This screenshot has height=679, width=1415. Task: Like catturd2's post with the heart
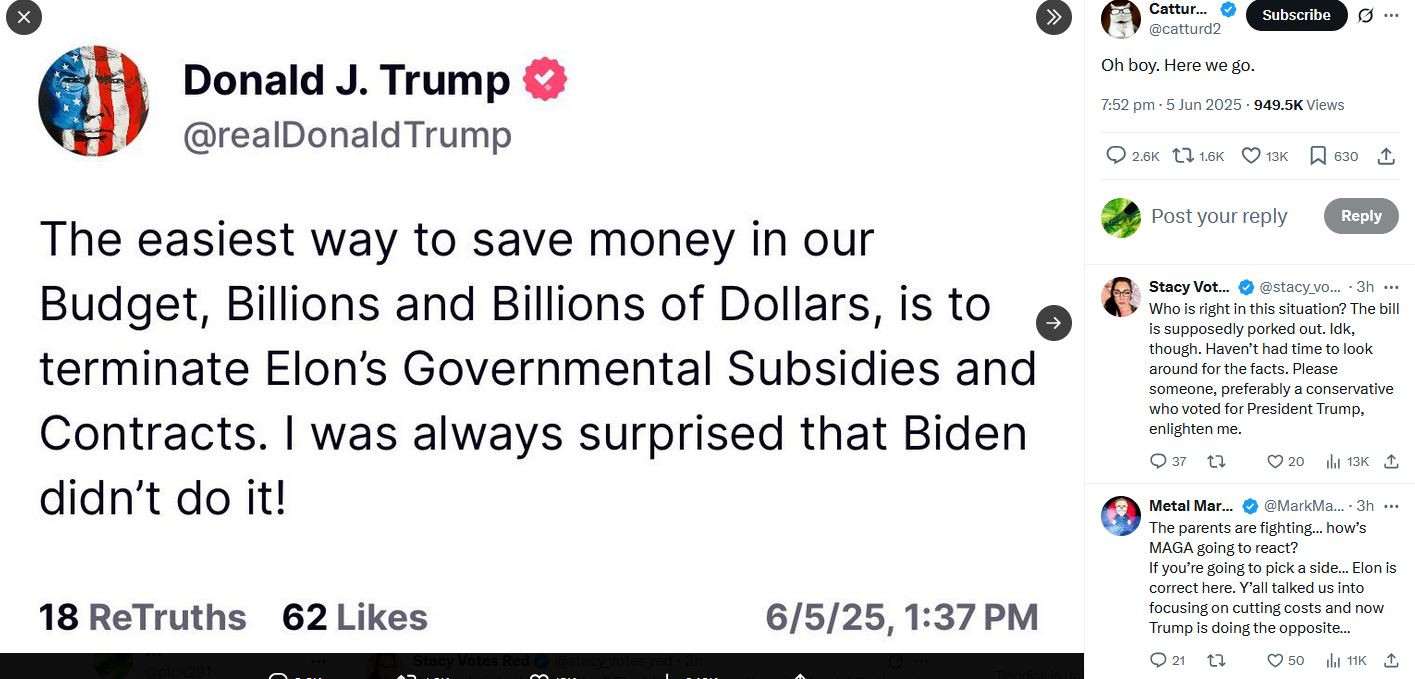[1251, 155]
